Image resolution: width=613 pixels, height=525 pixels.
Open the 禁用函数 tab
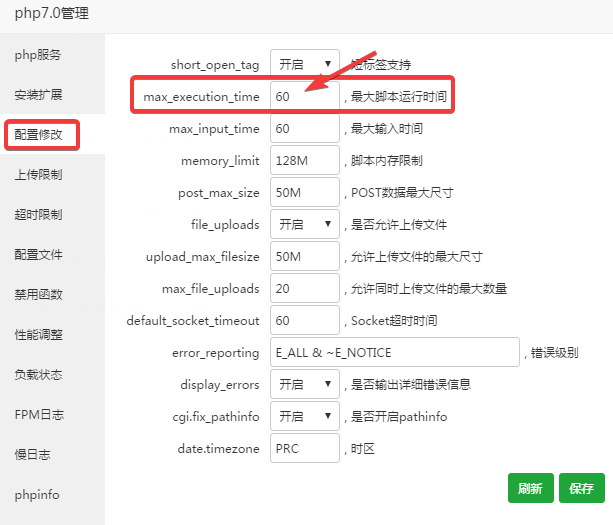(x=38, y=295)
